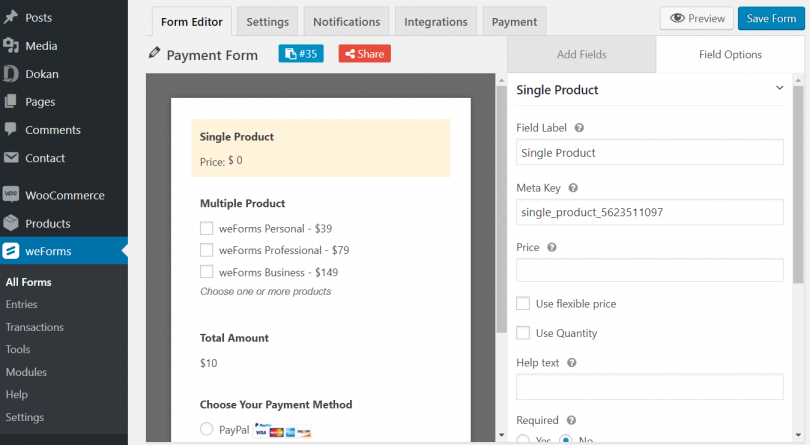The image size is (810, 445).
Task: Switch to Add Fields panel tab
Action: coord(582,54)
